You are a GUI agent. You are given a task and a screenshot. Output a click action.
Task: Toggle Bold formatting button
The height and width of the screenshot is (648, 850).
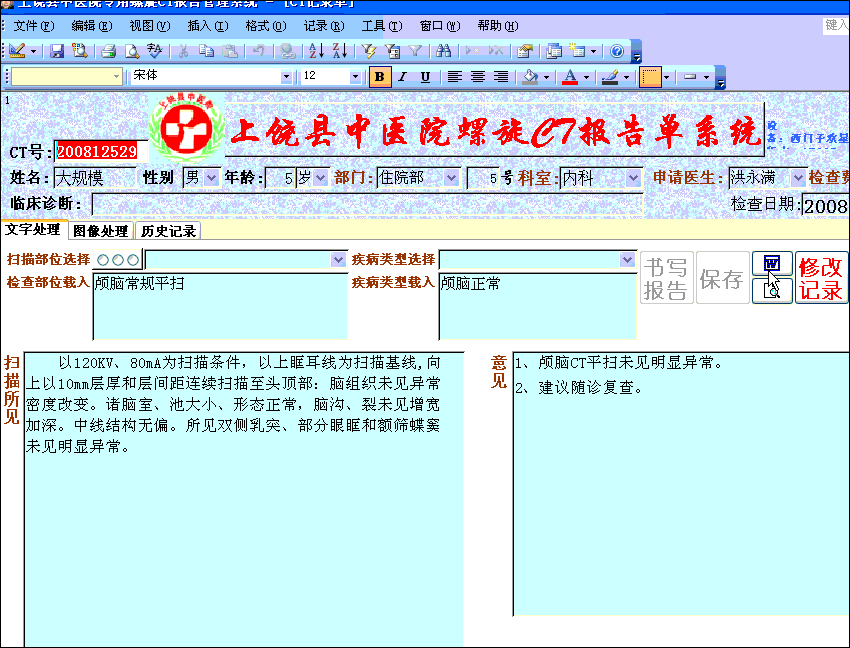[x=380, y=77]
